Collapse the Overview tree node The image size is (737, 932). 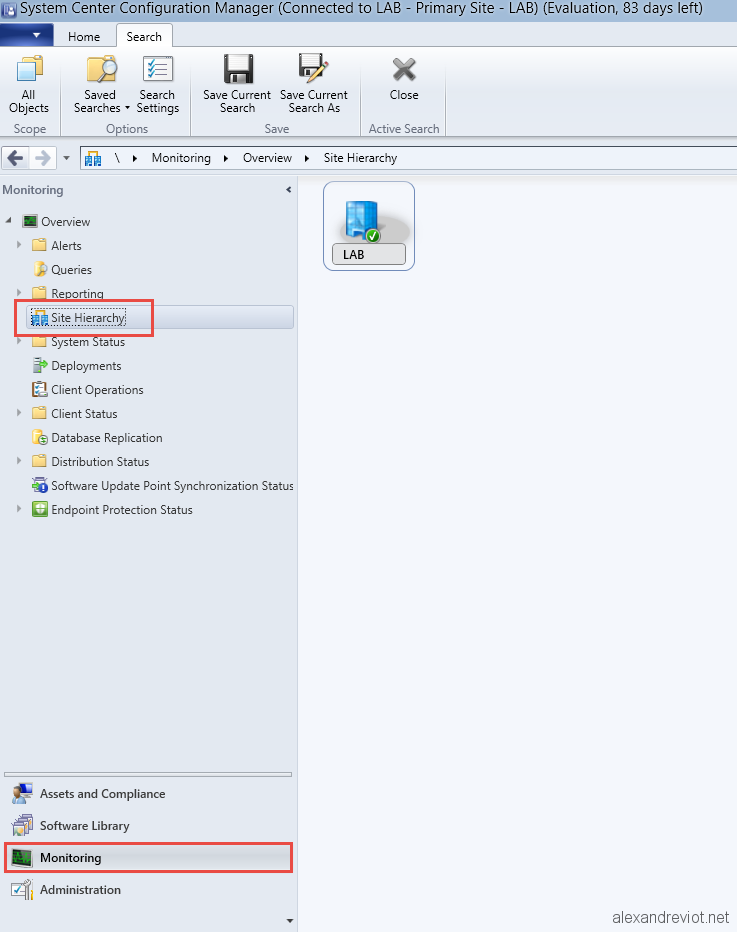(9, 221)
